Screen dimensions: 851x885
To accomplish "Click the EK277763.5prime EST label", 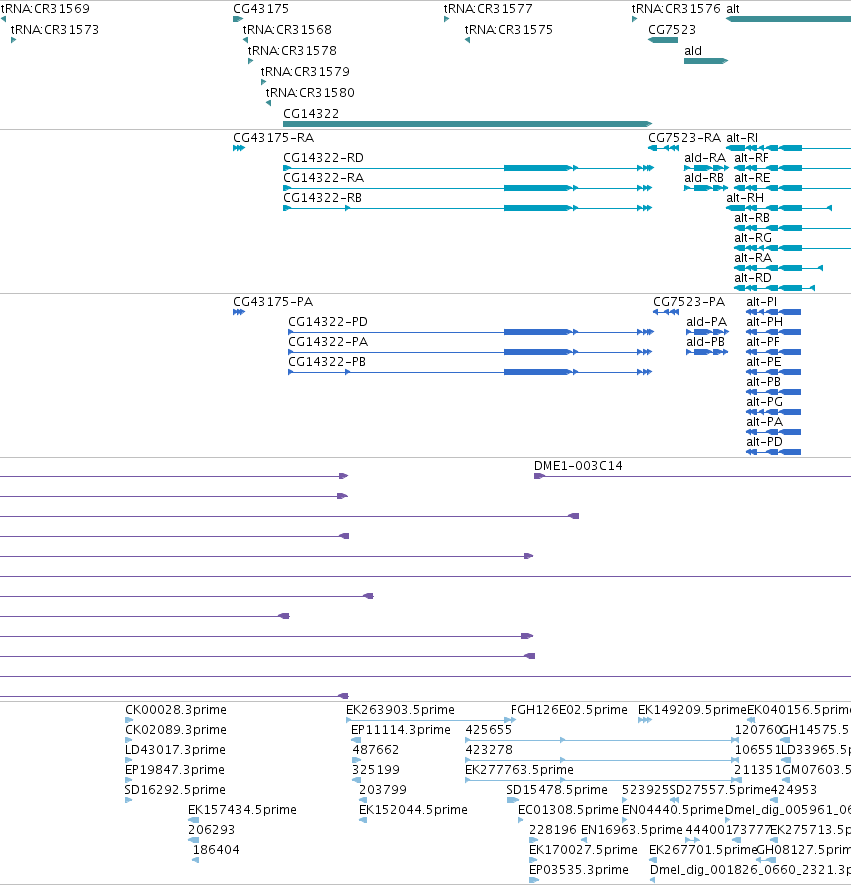I will click(519, 770).
